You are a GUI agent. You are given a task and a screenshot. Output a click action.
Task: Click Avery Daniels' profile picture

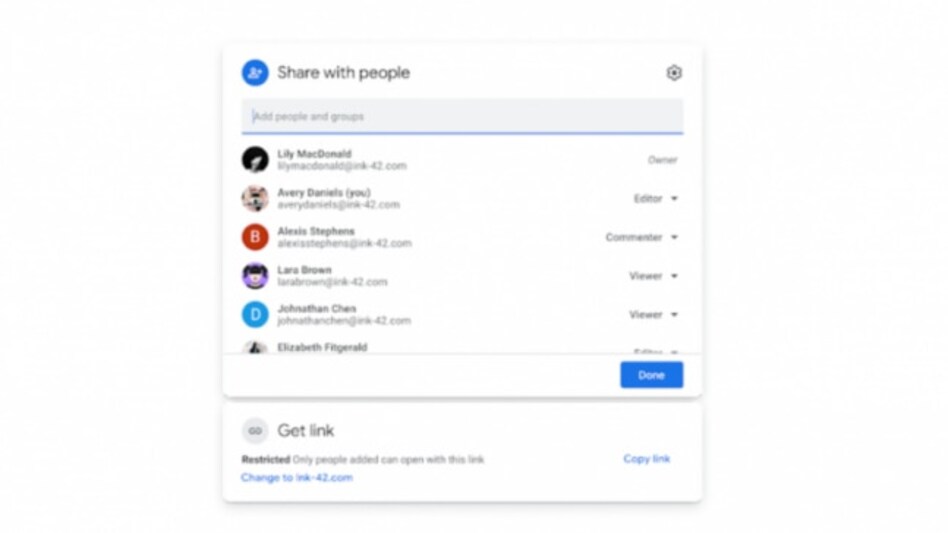(255, 199)
